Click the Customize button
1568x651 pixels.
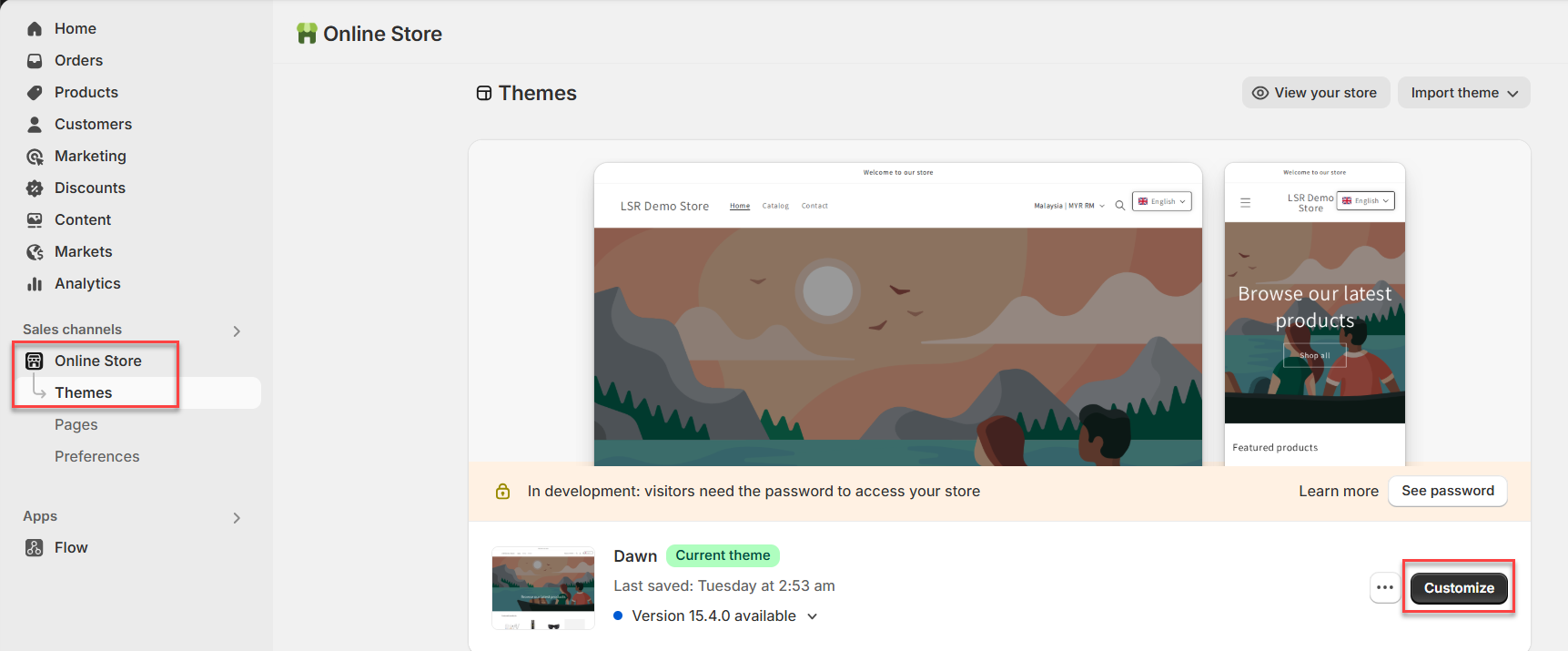pos(1459,588)
